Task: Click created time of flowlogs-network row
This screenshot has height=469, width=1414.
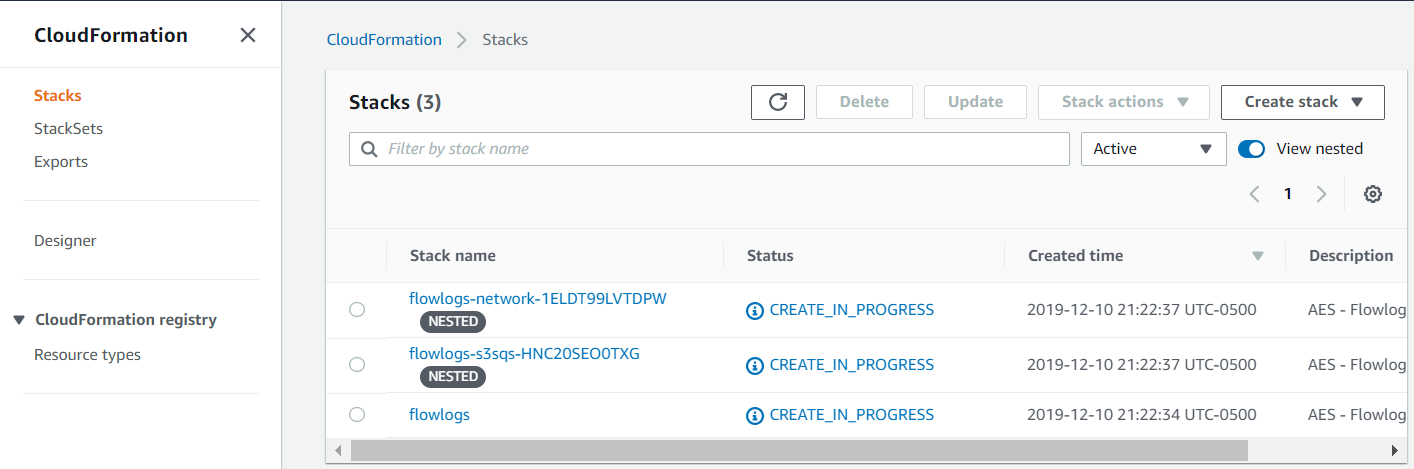Action: click(x=1141, y=310)
